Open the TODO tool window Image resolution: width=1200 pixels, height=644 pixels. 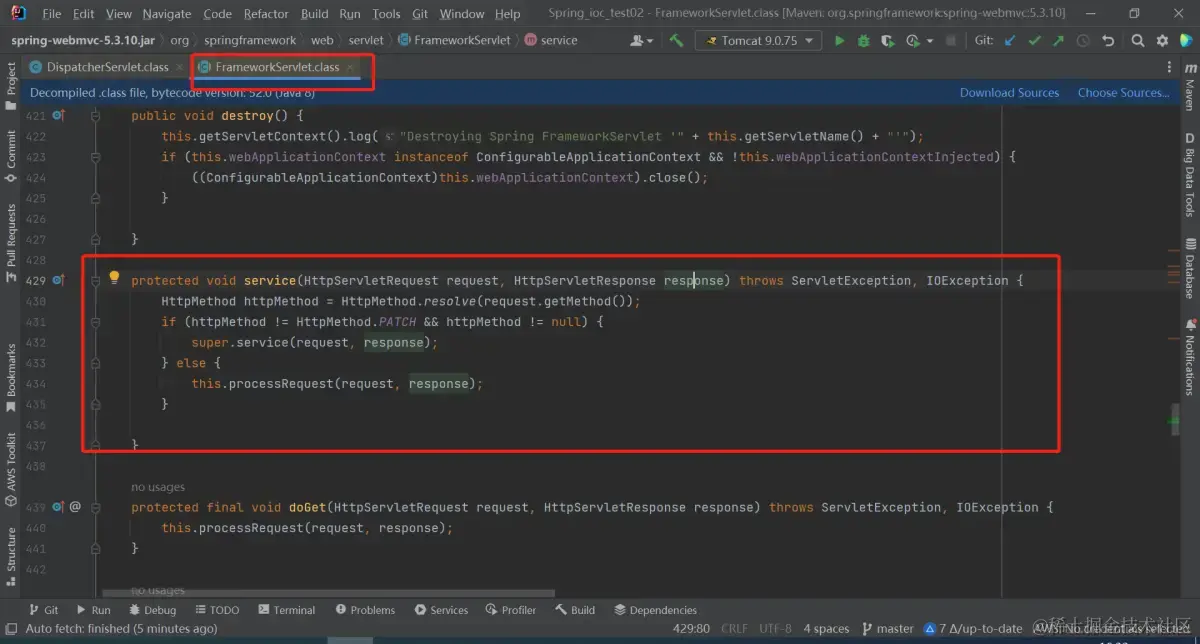[x=216, y=610]
